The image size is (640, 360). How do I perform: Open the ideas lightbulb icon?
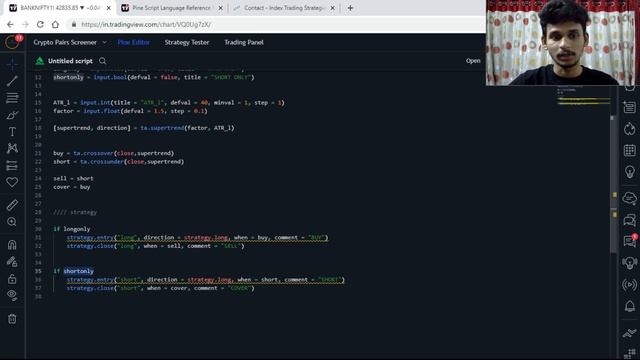[629, 172]
